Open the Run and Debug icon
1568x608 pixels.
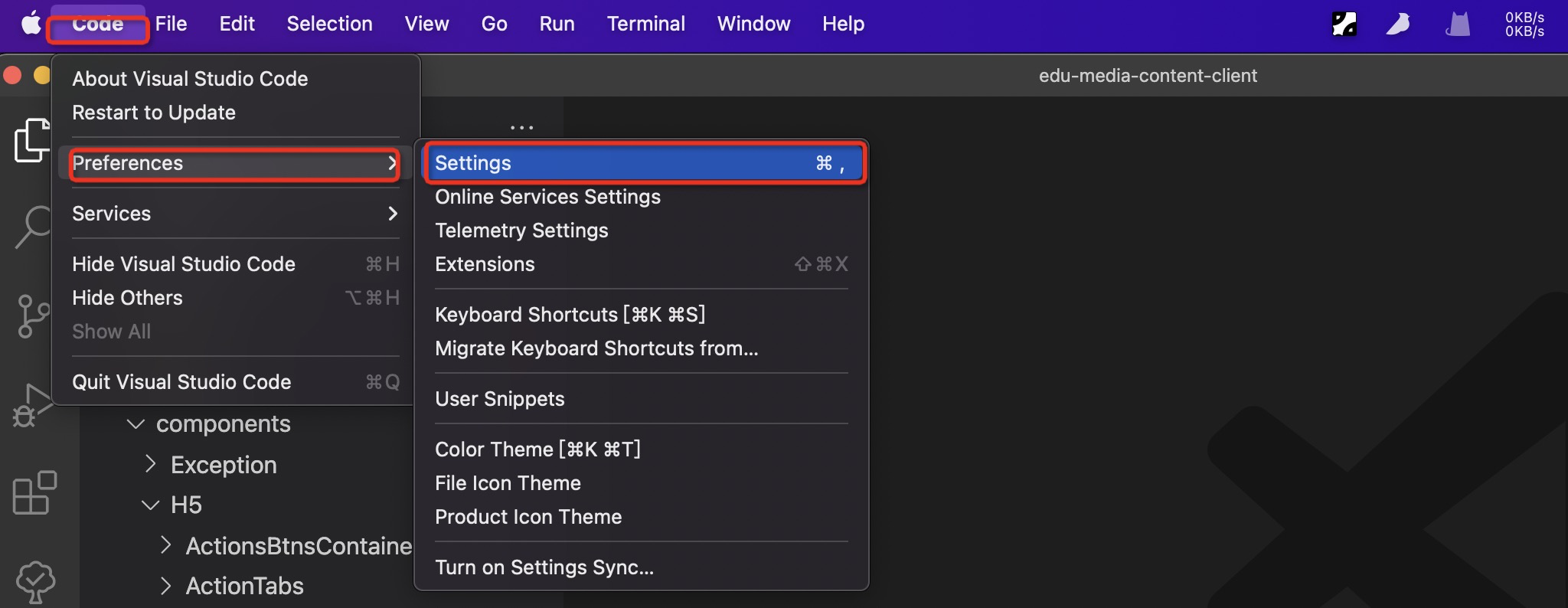[x=31, y=406]
